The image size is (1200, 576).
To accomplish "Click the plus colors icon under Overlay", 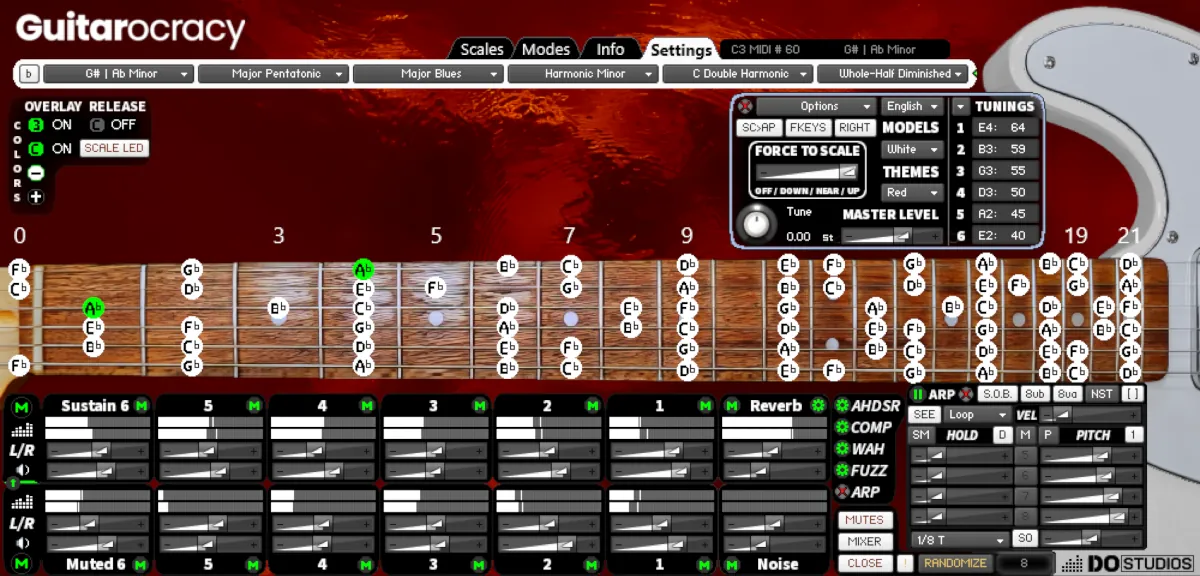I will click(x=36, y=196).
